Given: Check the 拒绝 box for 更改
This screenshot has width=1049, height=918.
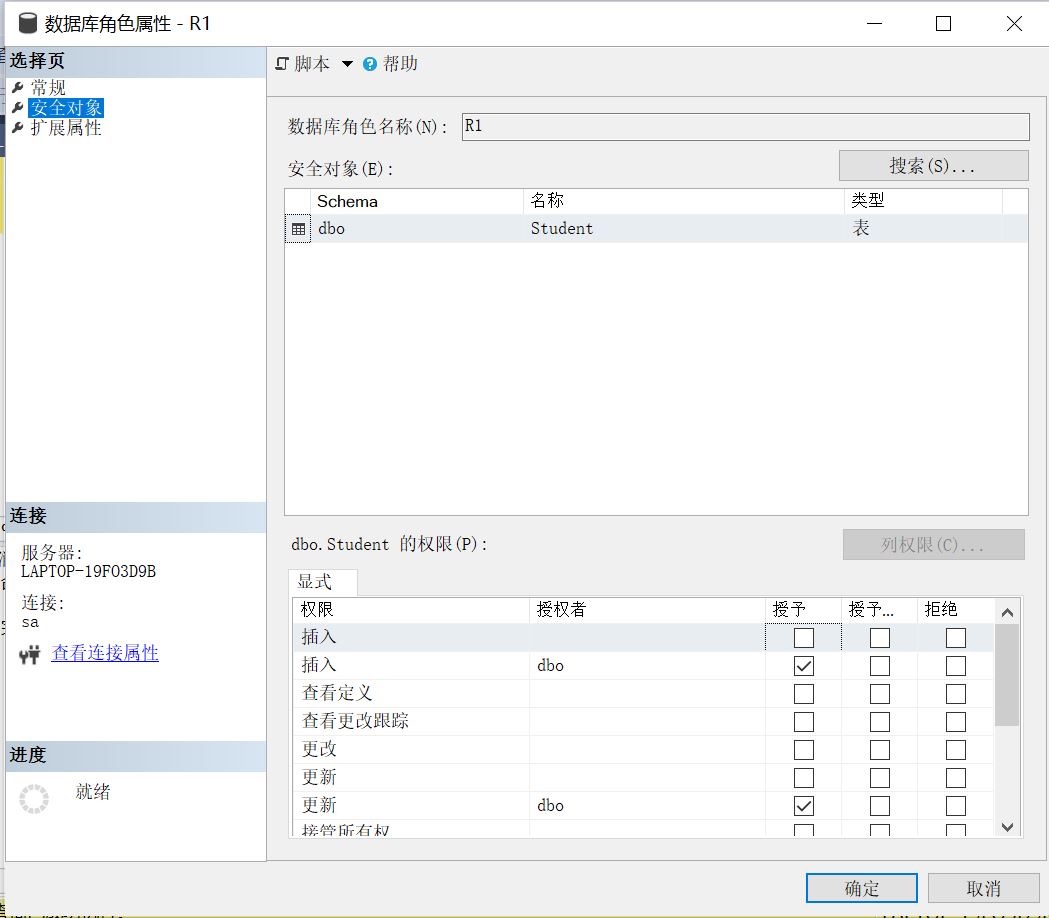Looking at the screenshot, I should coord(955,749).
